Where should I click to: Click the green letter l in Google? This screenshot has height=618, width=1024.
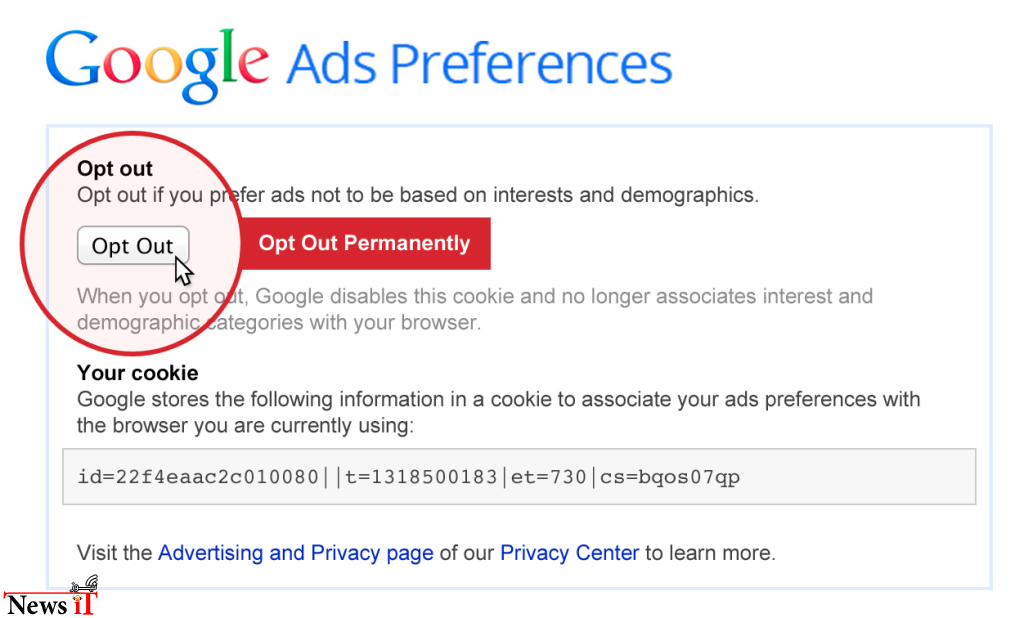pos(226,55)
